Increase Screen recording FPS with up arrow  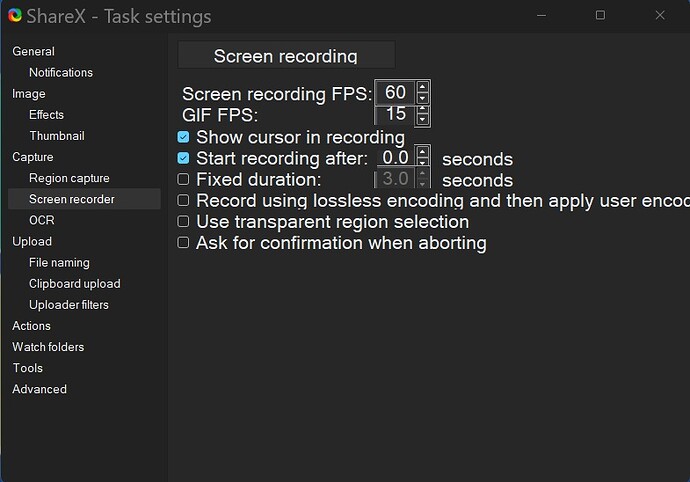[x=422, y=87]
